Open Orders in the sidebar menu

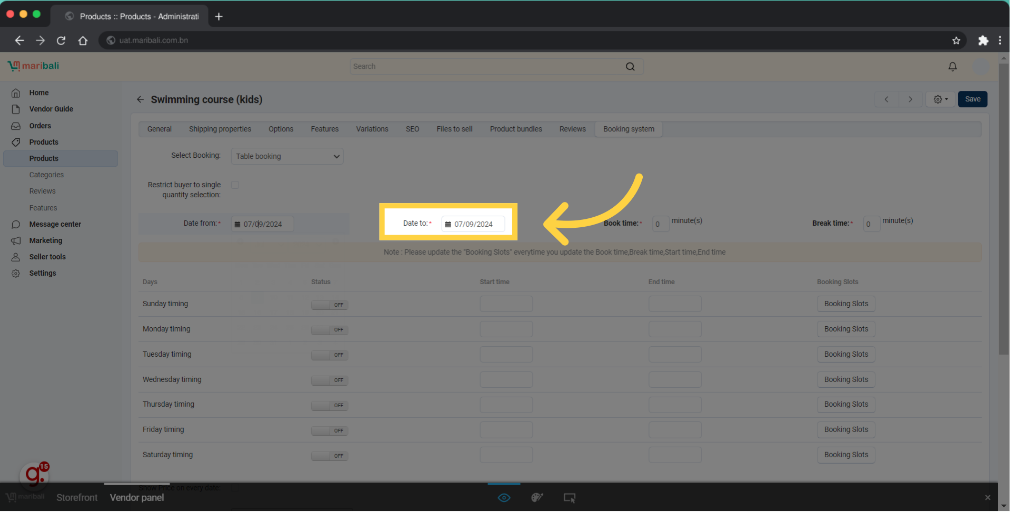(40, 126)
